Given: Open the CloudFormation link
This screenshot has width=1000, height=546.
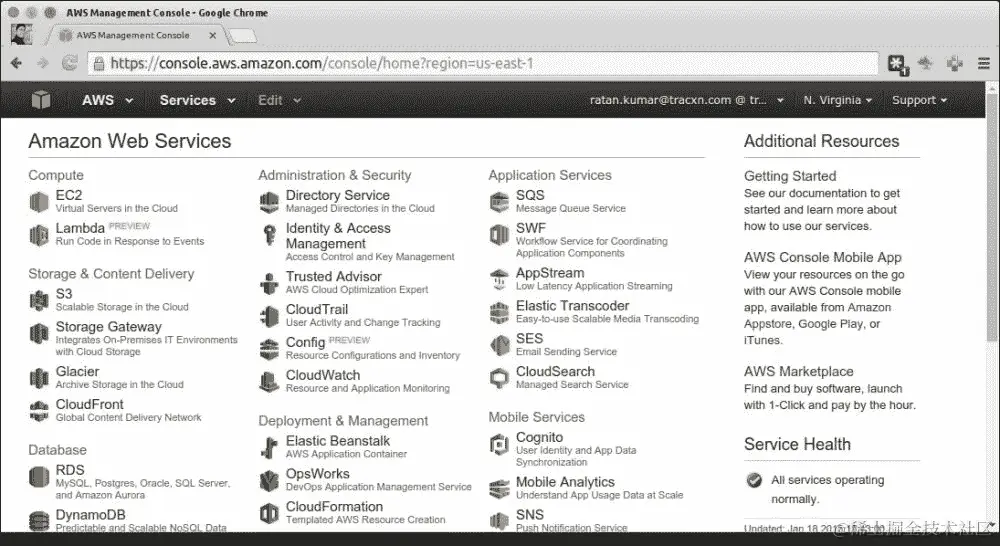Looking at the screenshot, I should [334, 506].
